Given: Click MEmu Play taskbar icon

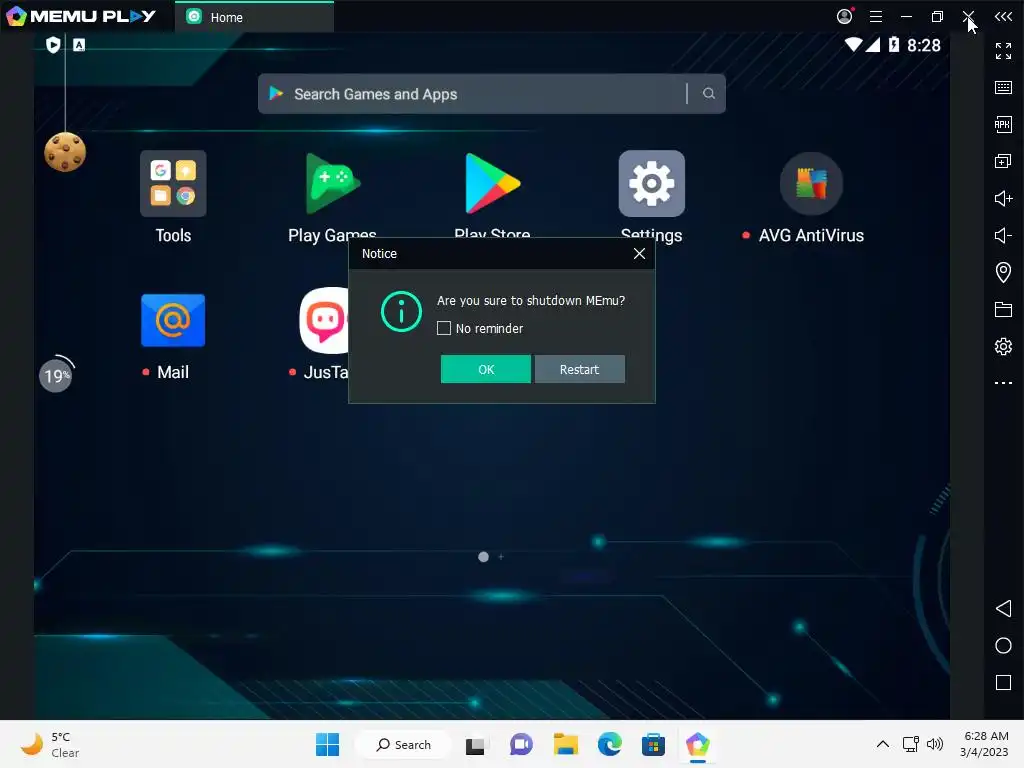Looking at the screenshot, I should click(697, 744).
